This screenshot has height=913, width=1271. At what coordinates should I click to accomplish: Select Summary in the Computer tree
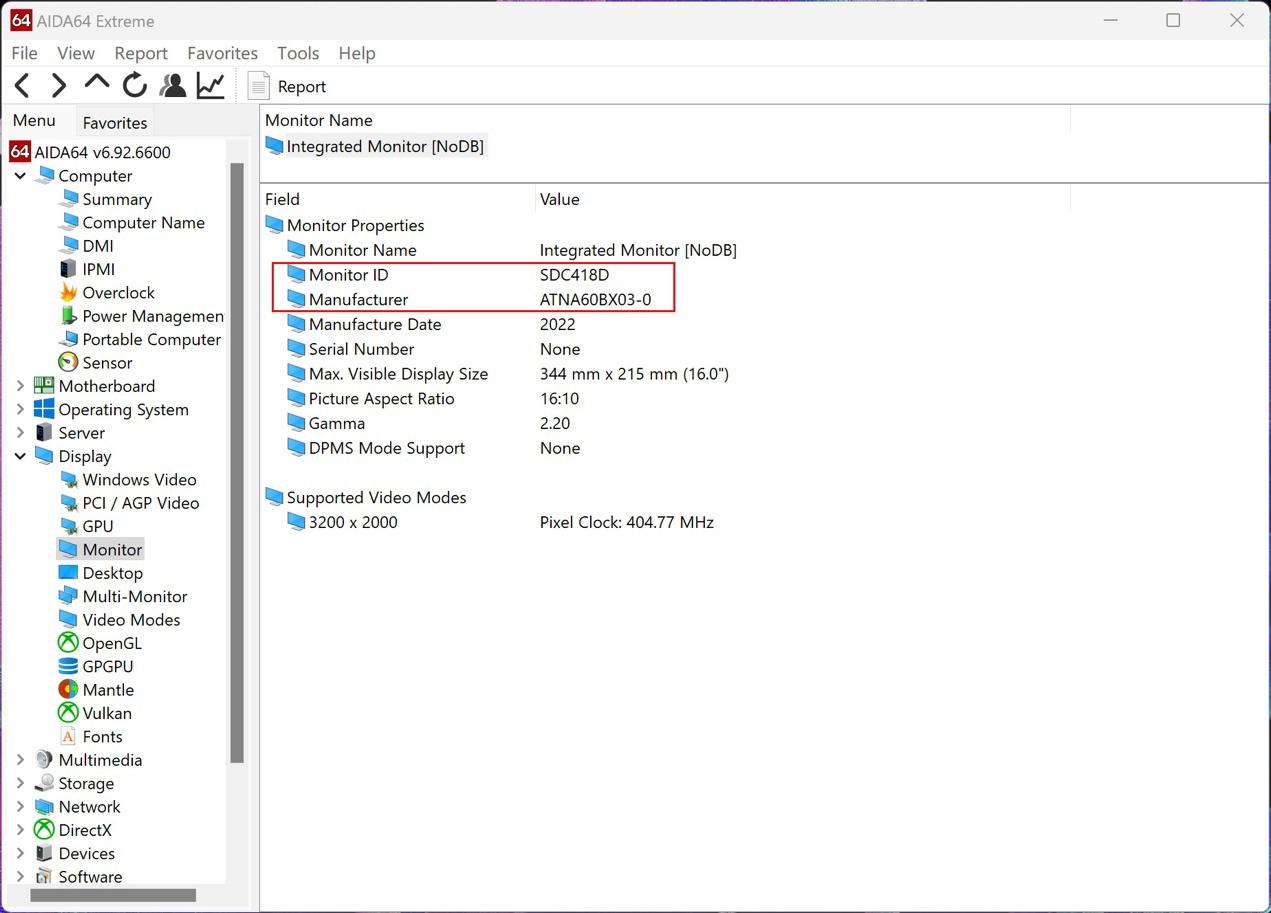(117, 199)
